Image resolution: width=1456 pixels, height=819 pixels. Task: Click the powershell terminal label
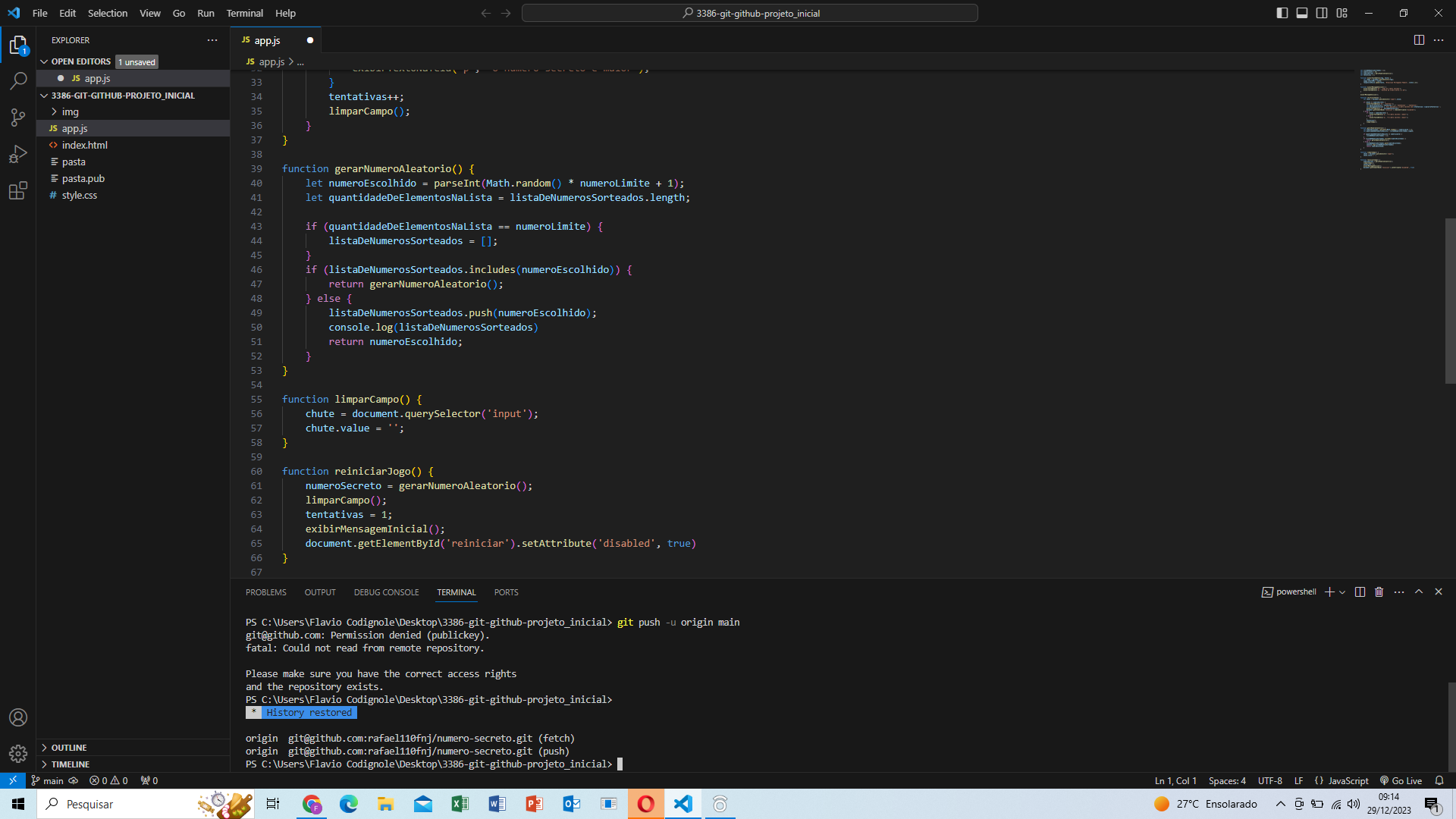pos(1288,592)
